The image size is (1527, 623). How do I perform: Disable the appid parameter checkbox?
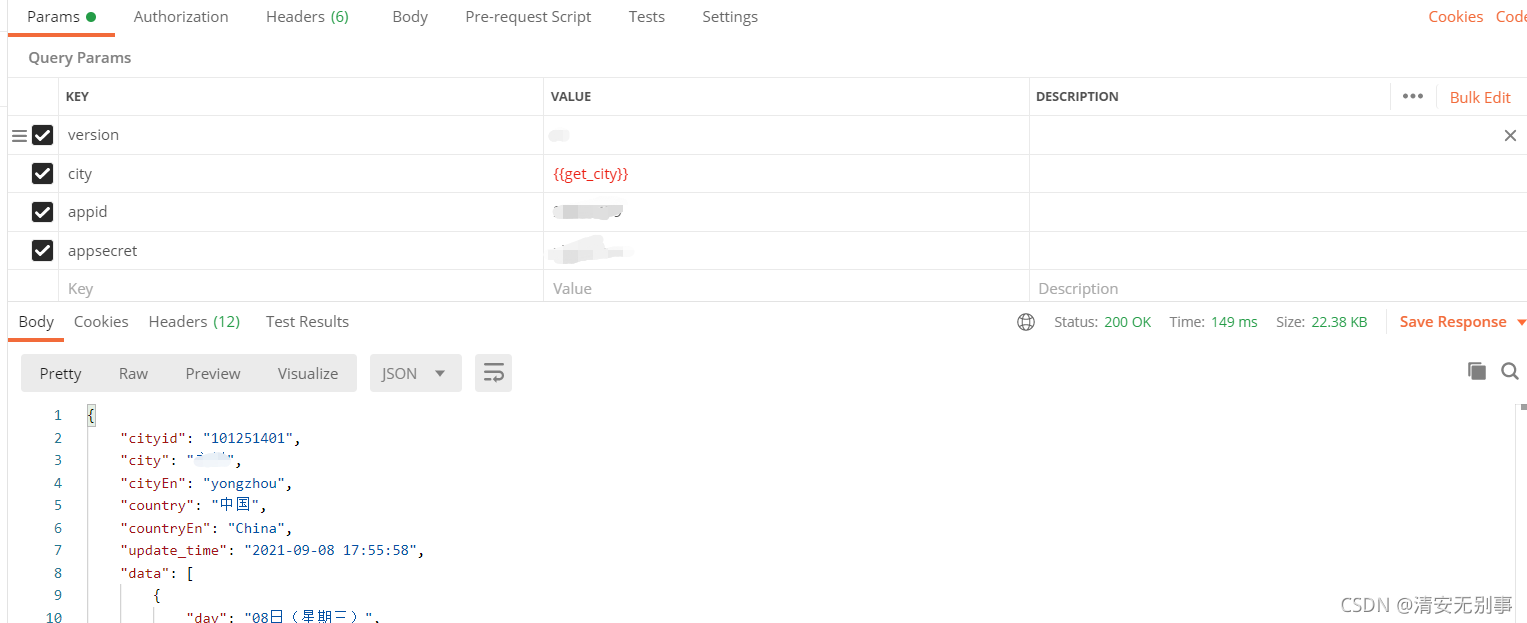[42, 212]
